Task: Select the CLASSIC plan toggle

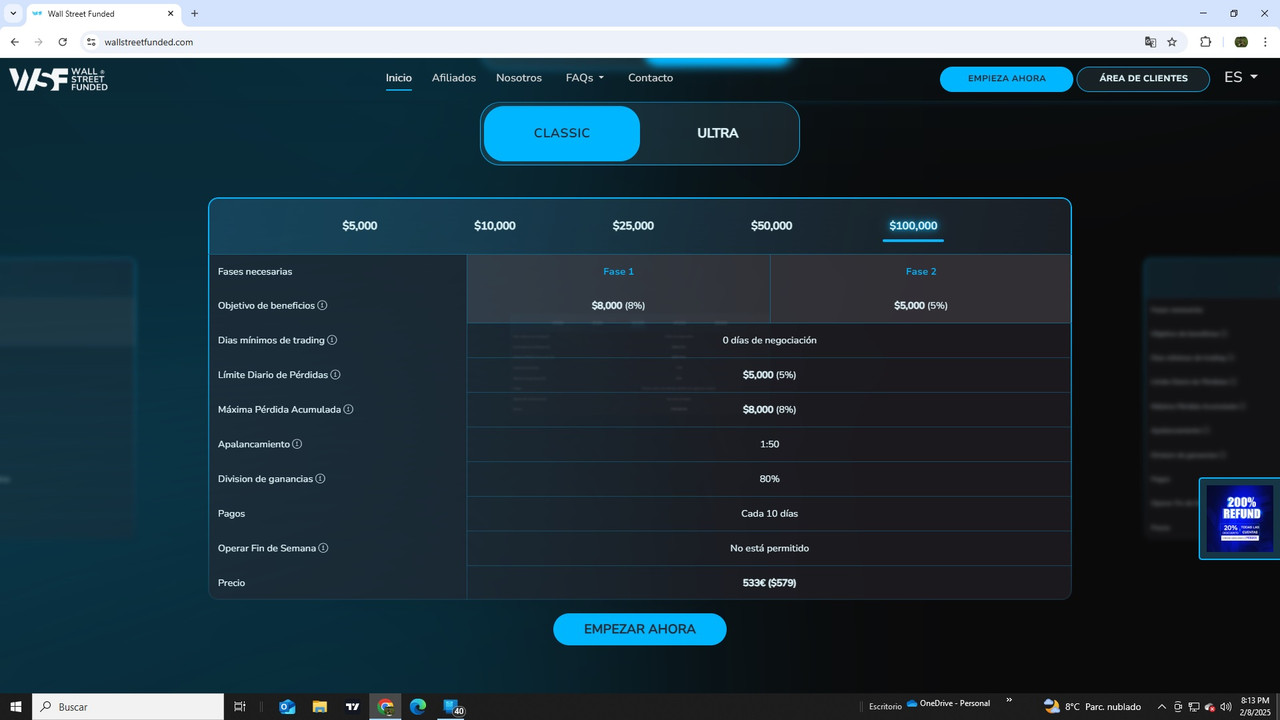Action: tap(562, 133)
